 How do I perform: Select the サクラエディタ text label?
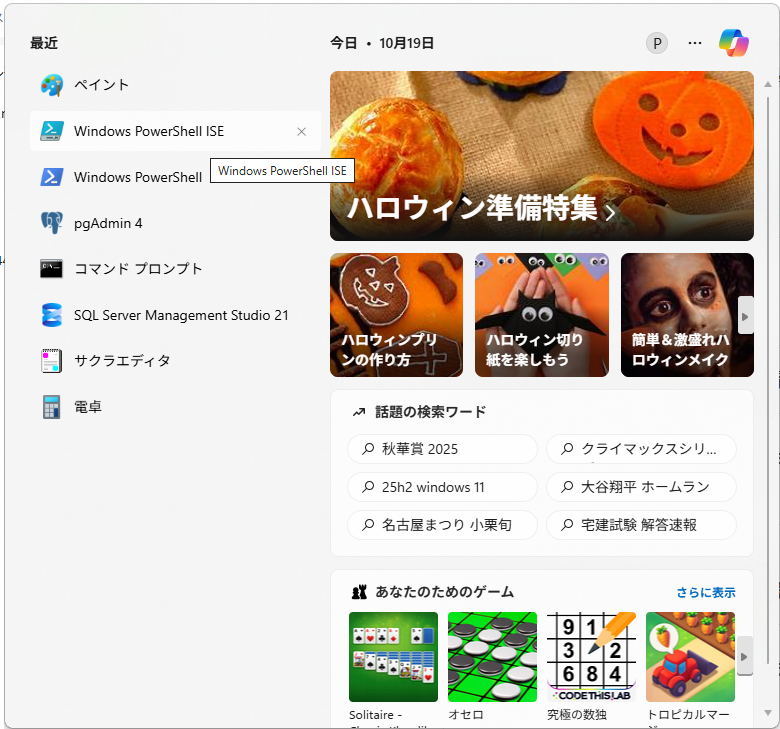coord(122,361)
